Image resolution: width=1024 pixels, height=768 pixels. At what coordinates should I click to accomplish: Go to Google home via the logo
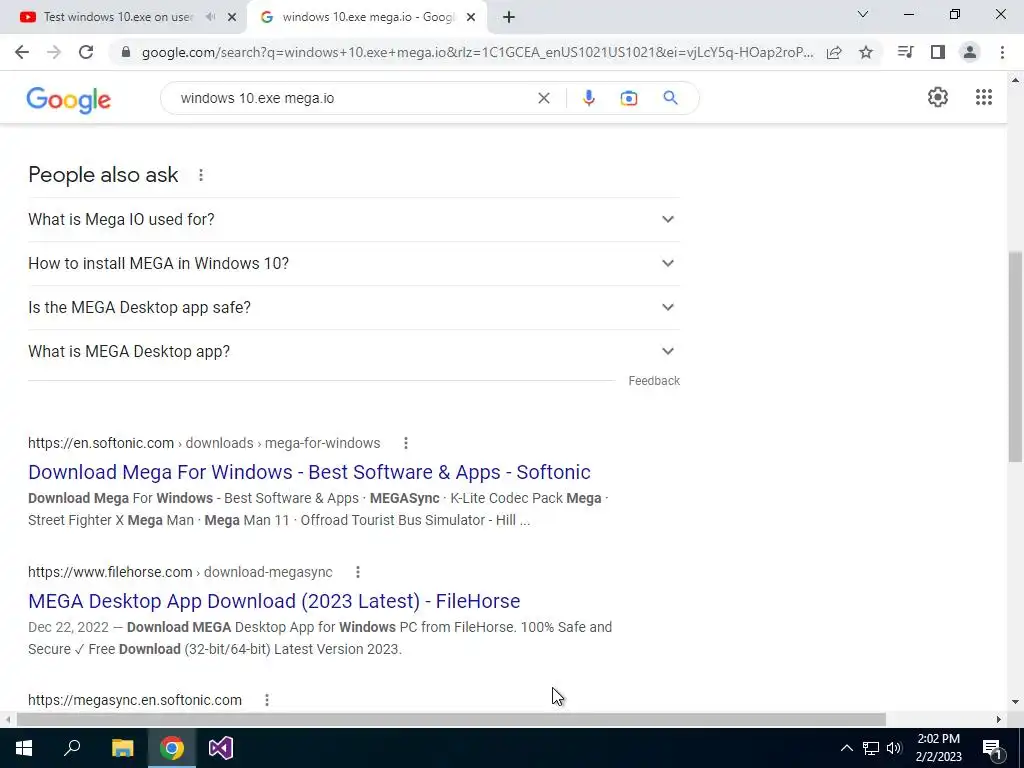pos(69,100)
